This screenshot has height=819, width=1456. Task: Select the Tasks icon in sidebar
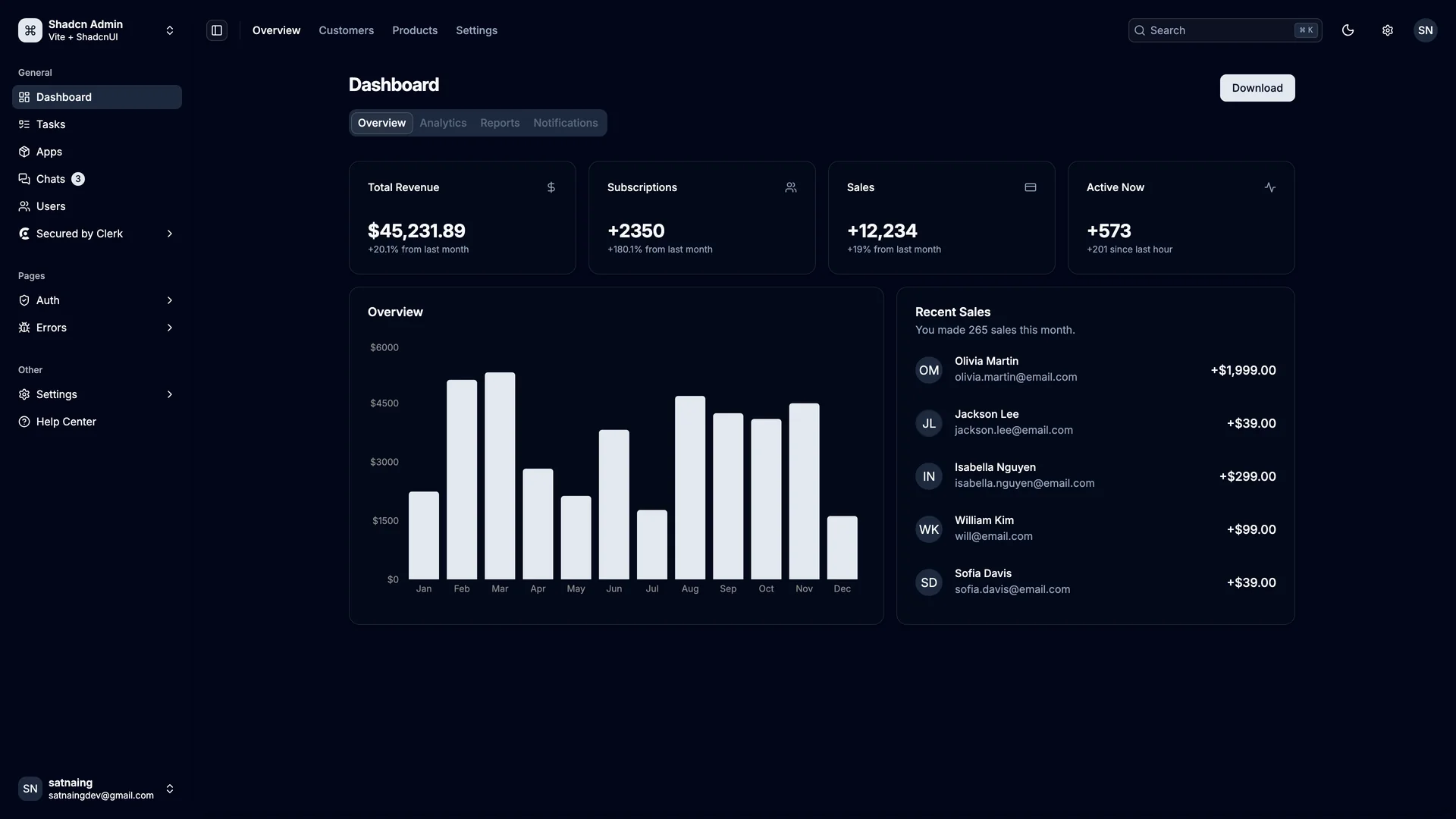click(24, 124)
